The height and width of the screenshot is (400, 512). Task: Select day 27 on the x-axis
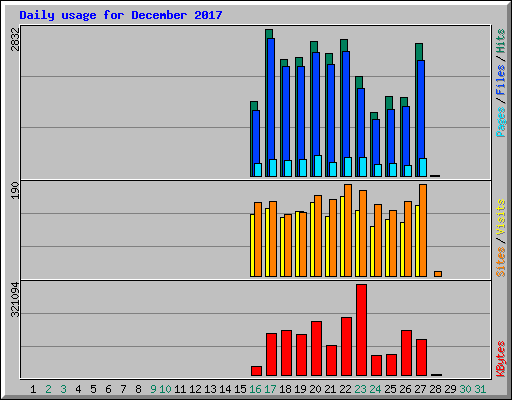click(x=420, y=389)
